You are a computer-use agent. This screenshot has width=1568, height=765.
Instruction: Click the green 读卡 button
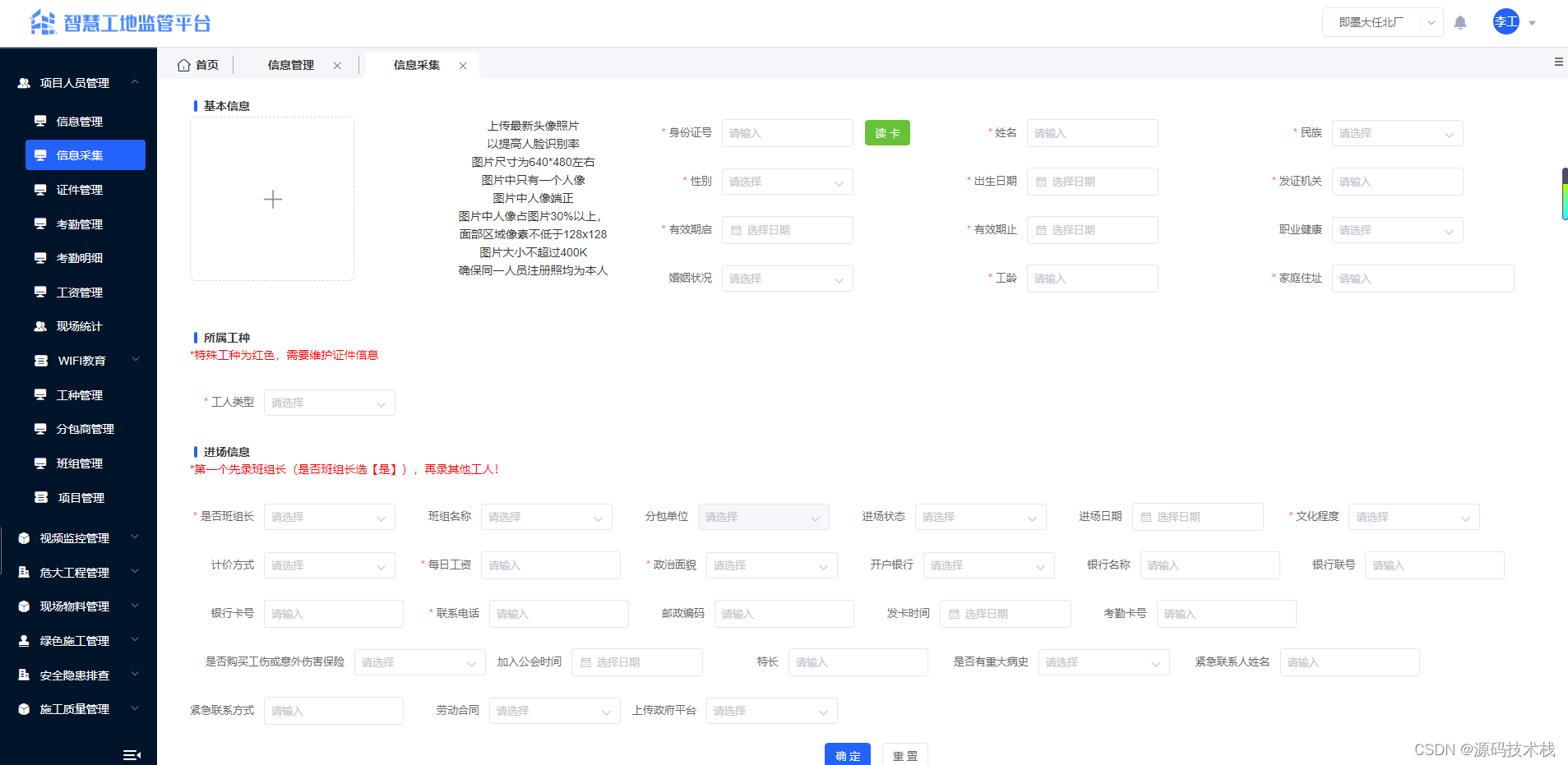click(x=887, y=133)
